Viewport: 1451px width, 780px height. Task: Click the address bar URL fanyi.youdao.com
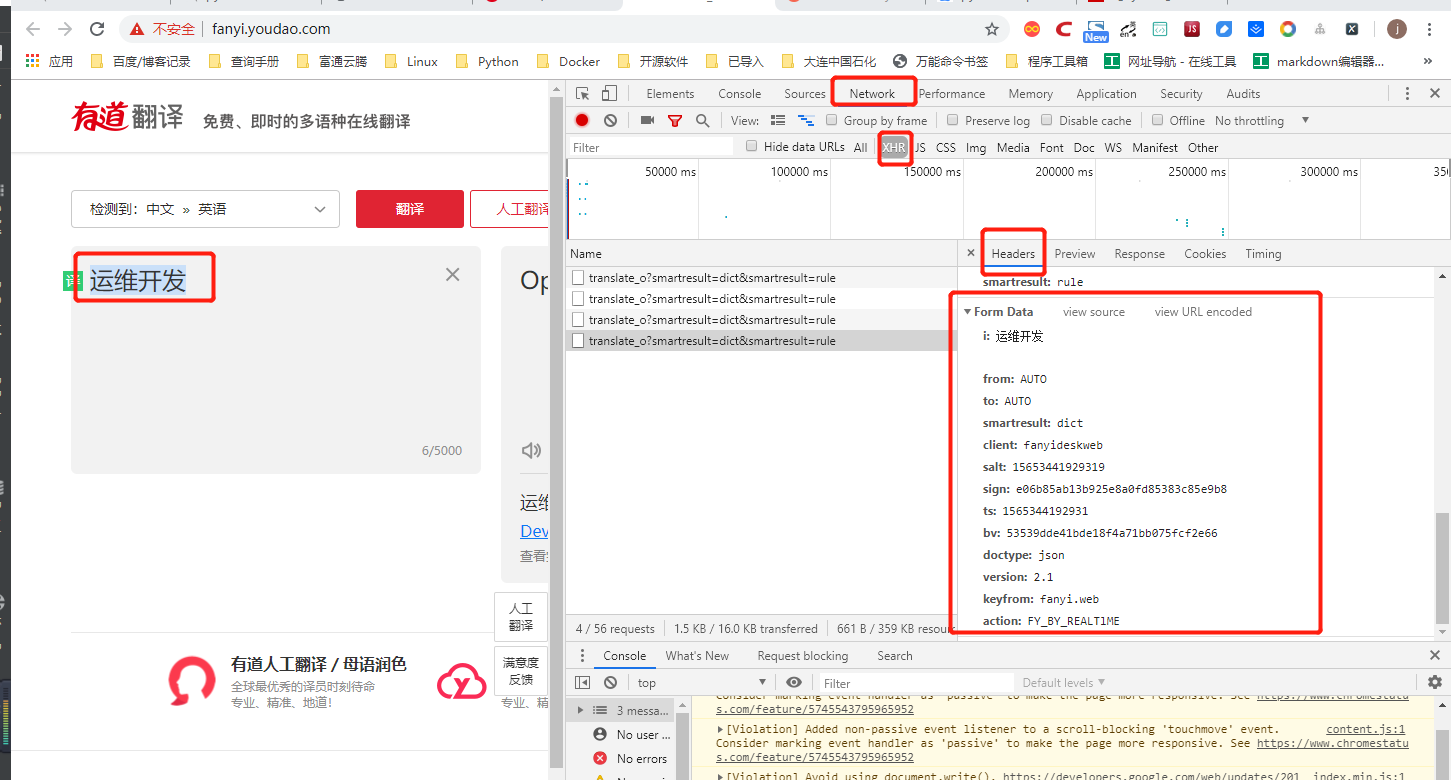(271, 29)
